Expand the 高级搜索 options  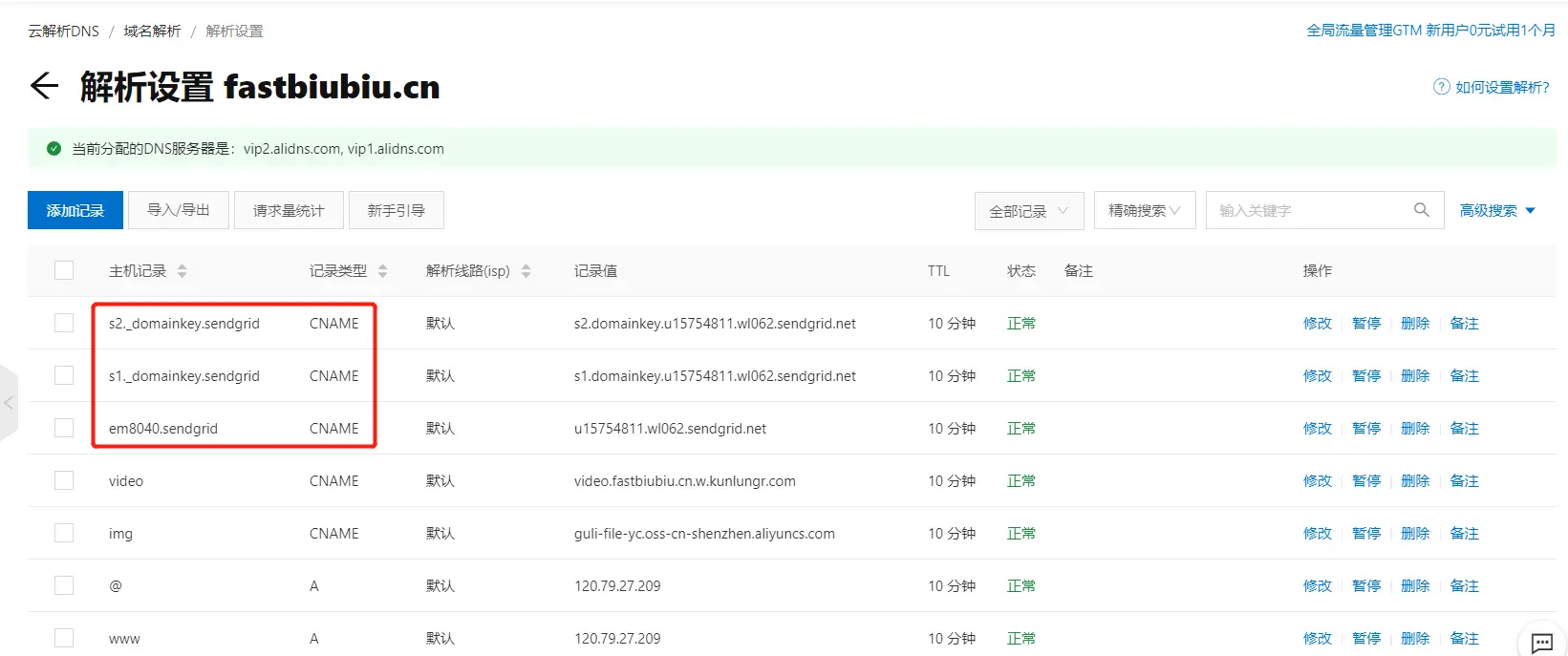pos(1497,210)
